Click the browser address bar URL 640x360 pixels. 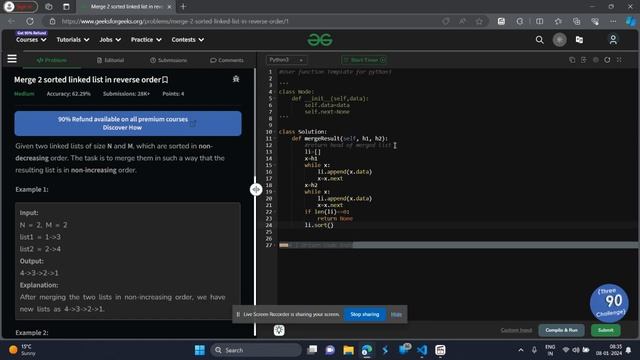tap(175, 21)
